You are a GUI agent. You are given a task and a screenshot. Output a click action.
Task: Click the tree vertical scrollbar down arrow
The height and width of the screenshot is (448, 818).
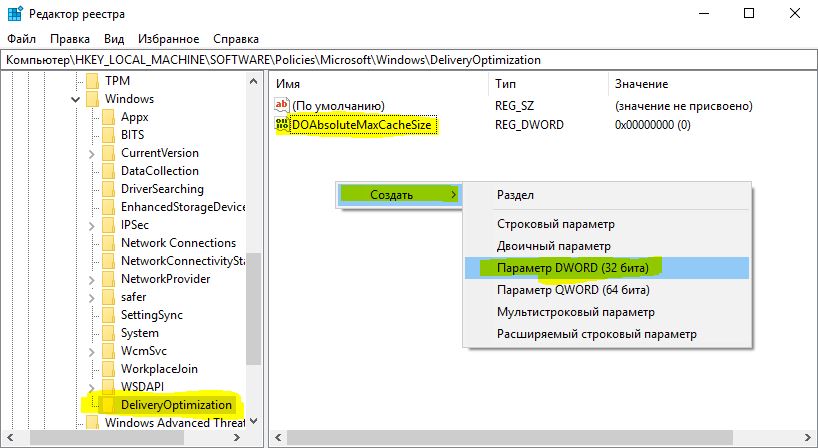[x=254, y=421]
